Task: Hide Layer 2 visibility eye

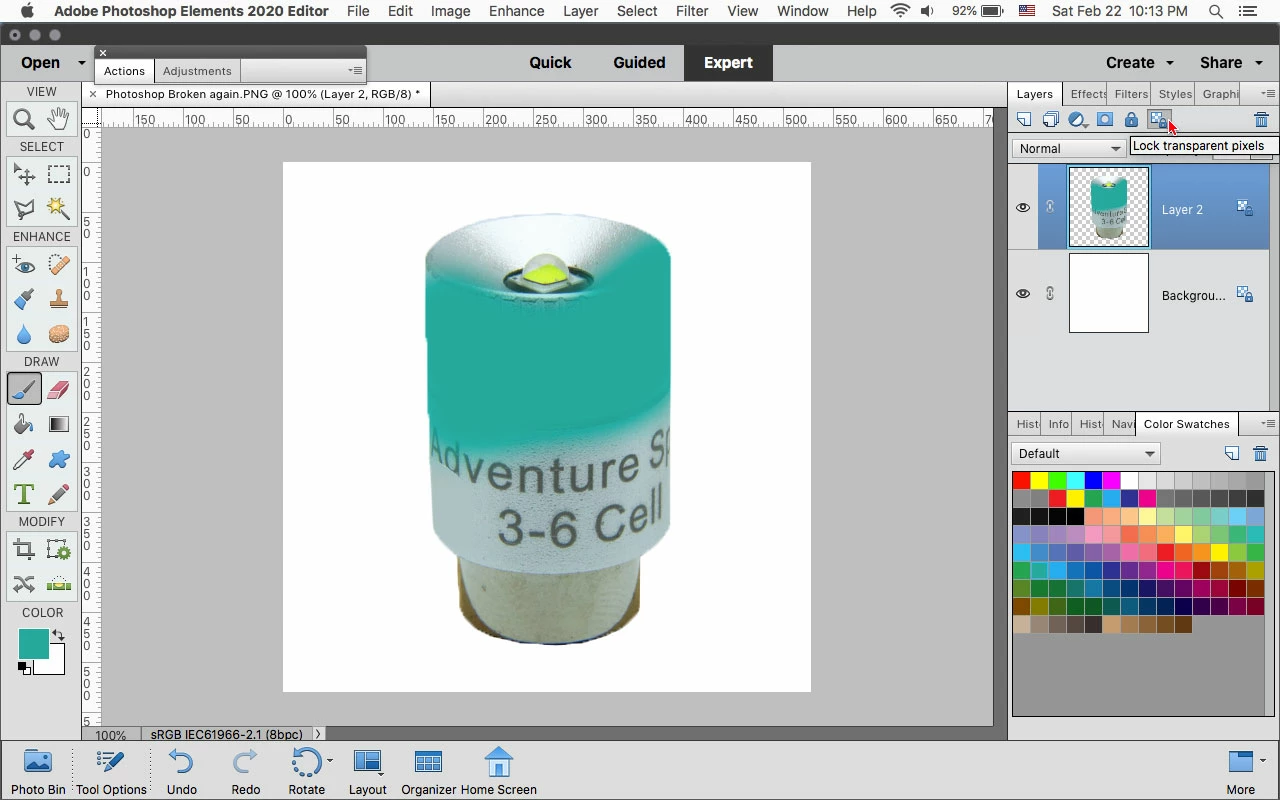Action: [1022, 208]
